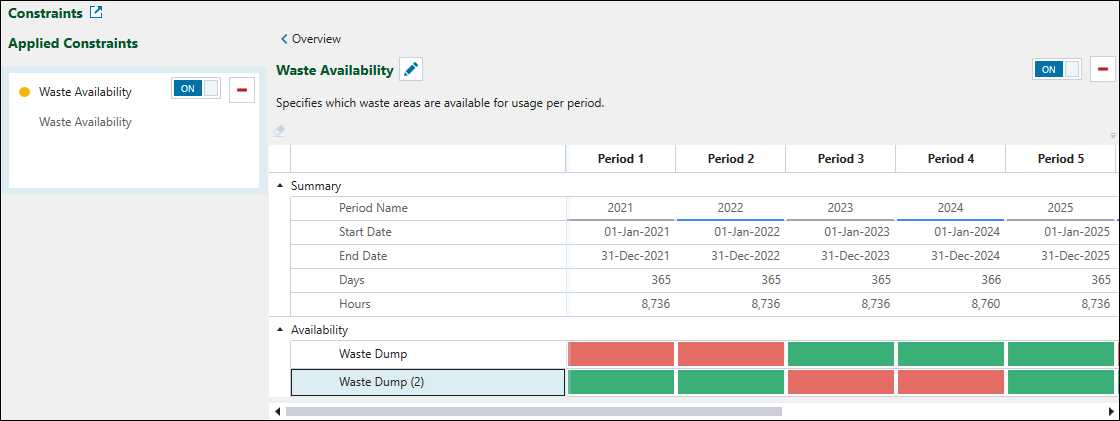Open Constraints in a pop-out window

(x=96, y=13)
